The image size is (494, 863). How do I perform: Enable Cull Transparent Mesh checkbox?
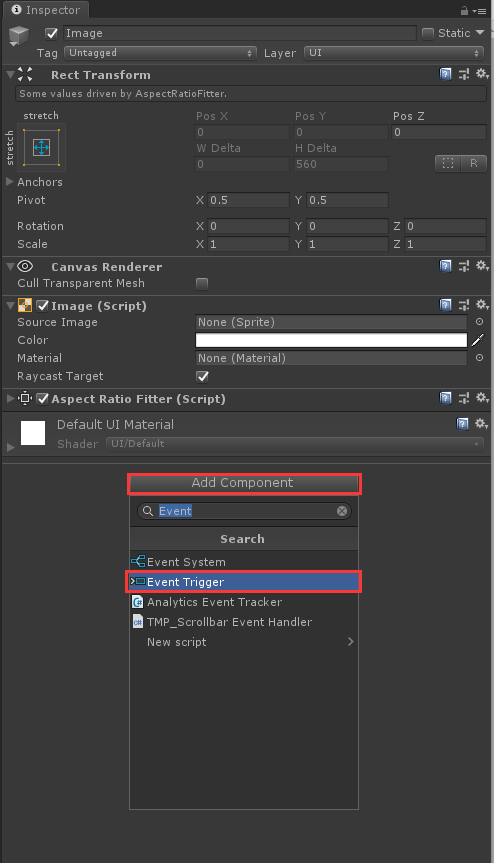[202, 283]
